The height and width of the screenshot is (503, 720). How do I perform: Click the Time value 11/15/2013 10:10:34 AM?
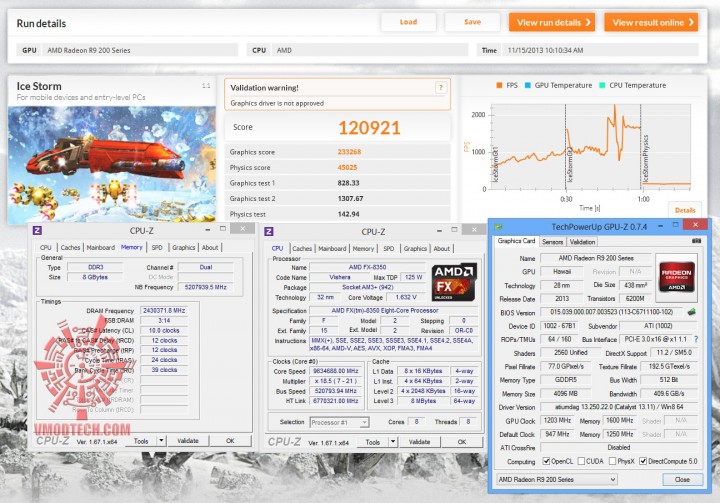546,50
